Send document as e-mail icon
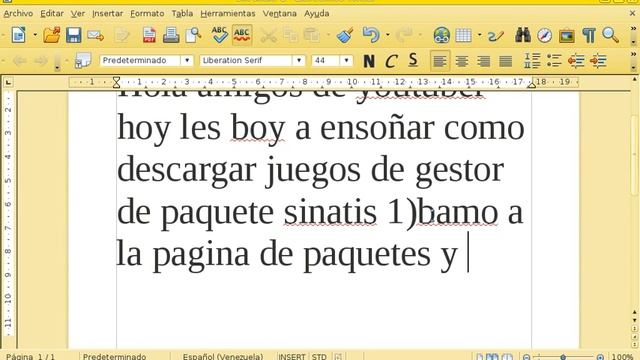Screen dimensions: 640x360 point(95,35)
